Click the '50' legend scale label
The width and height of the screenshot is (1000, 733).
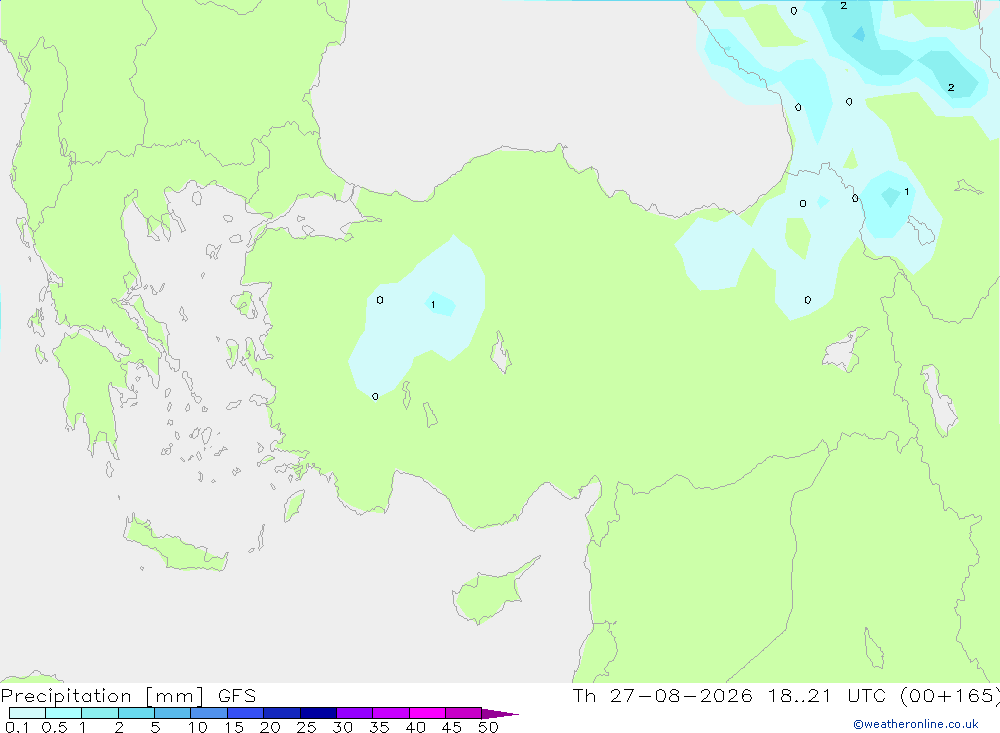point(488,727)
